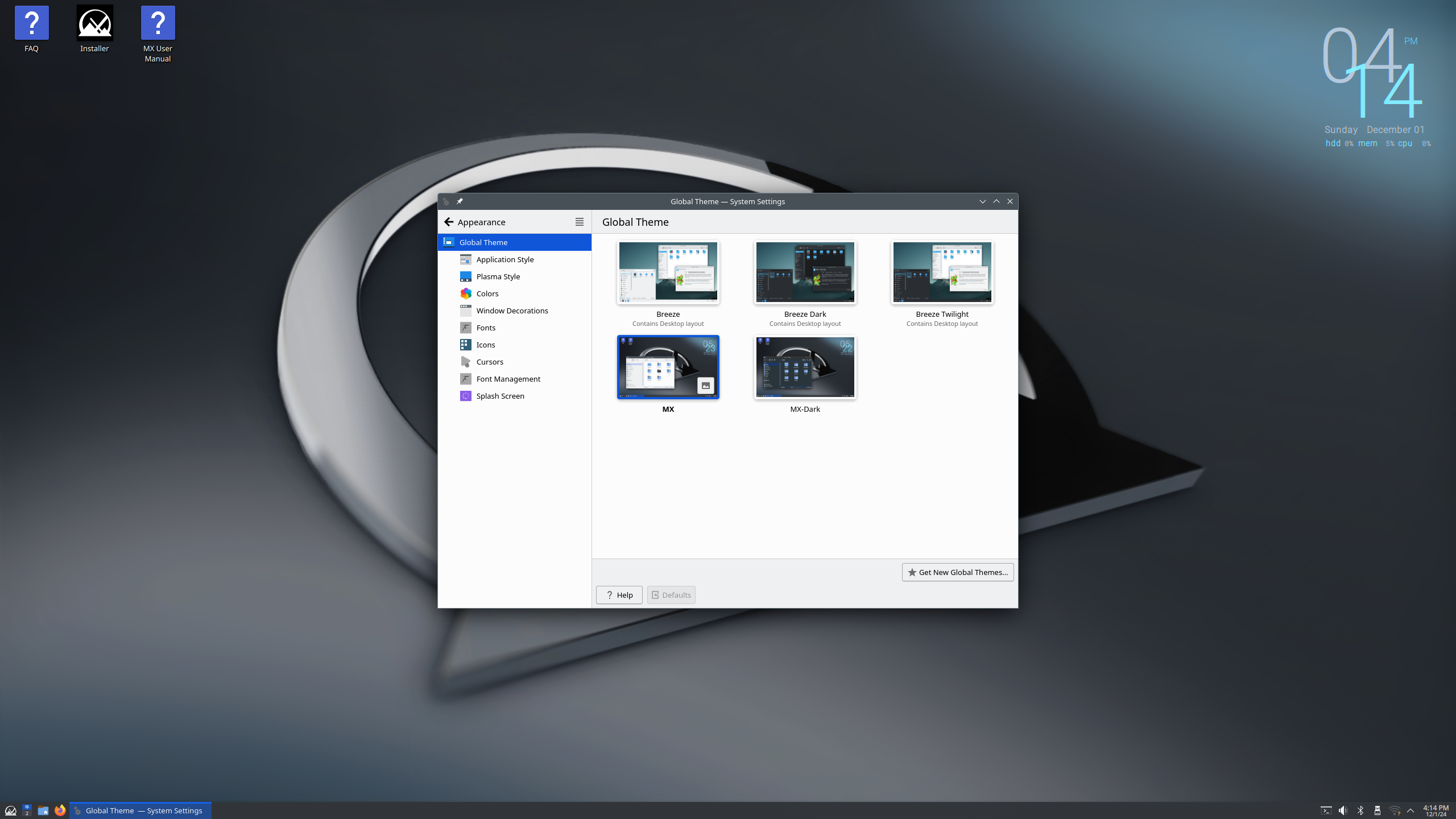The height and width of the screenshot is (819, 1456).
Task: Select the Breeze Dark theme thumbnail
Action: pyautogui.click(x=804, y=272)
